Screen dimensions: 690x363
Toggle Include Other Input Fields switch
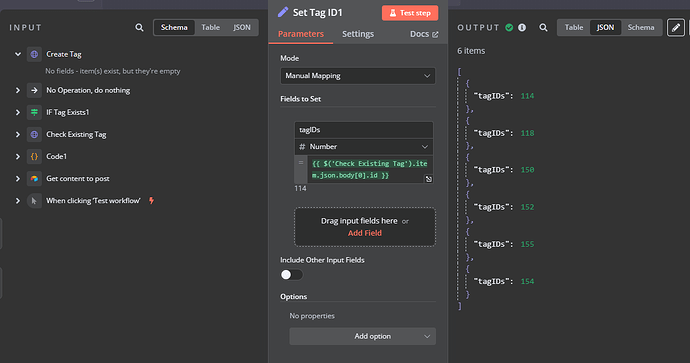pyautogui.click(x=291, y=275)
